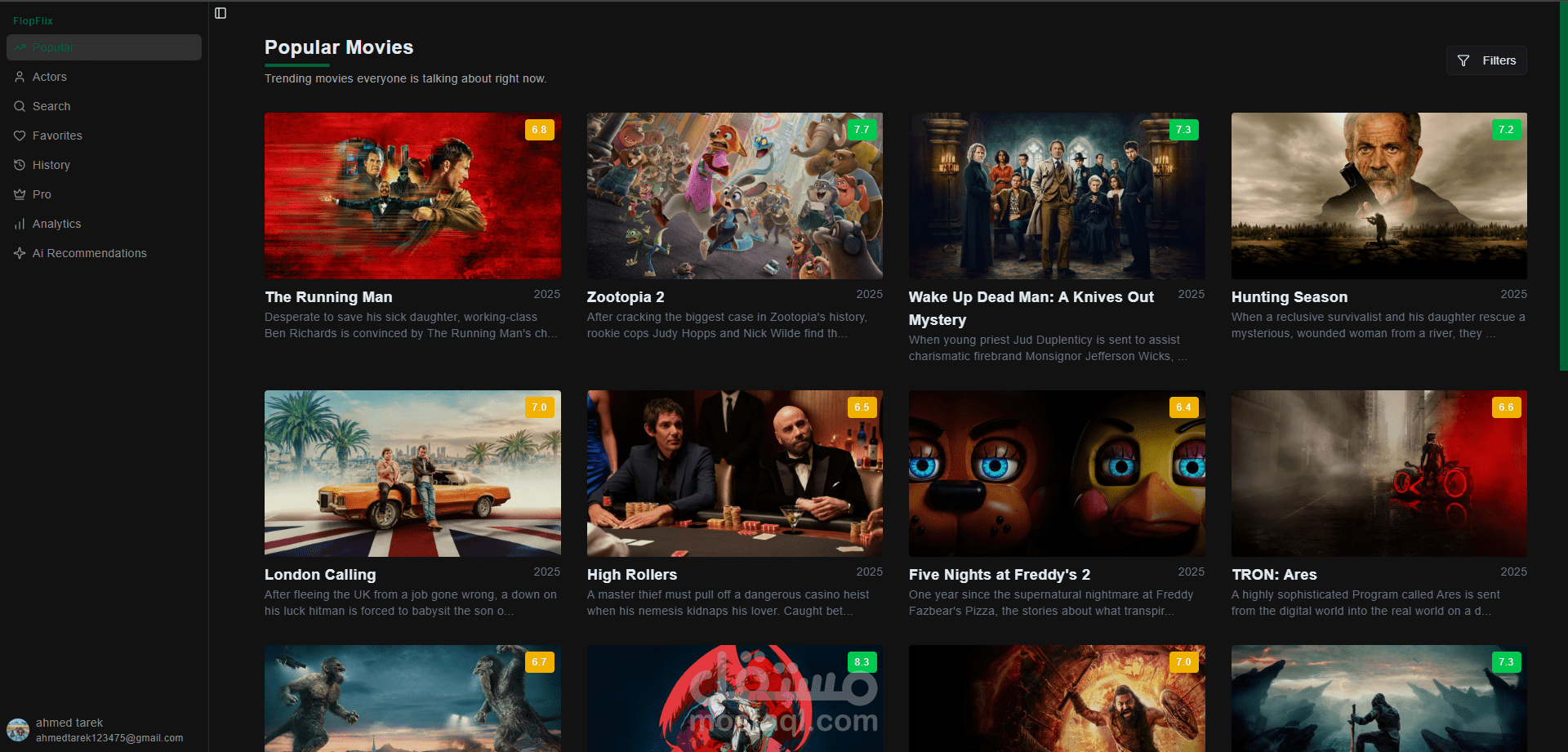This screenshot has height=752, width=1568.
Task: Click the 7.2 rating badge on Hunting Season
Action: pyautogui.click(x=1506, y=130)
